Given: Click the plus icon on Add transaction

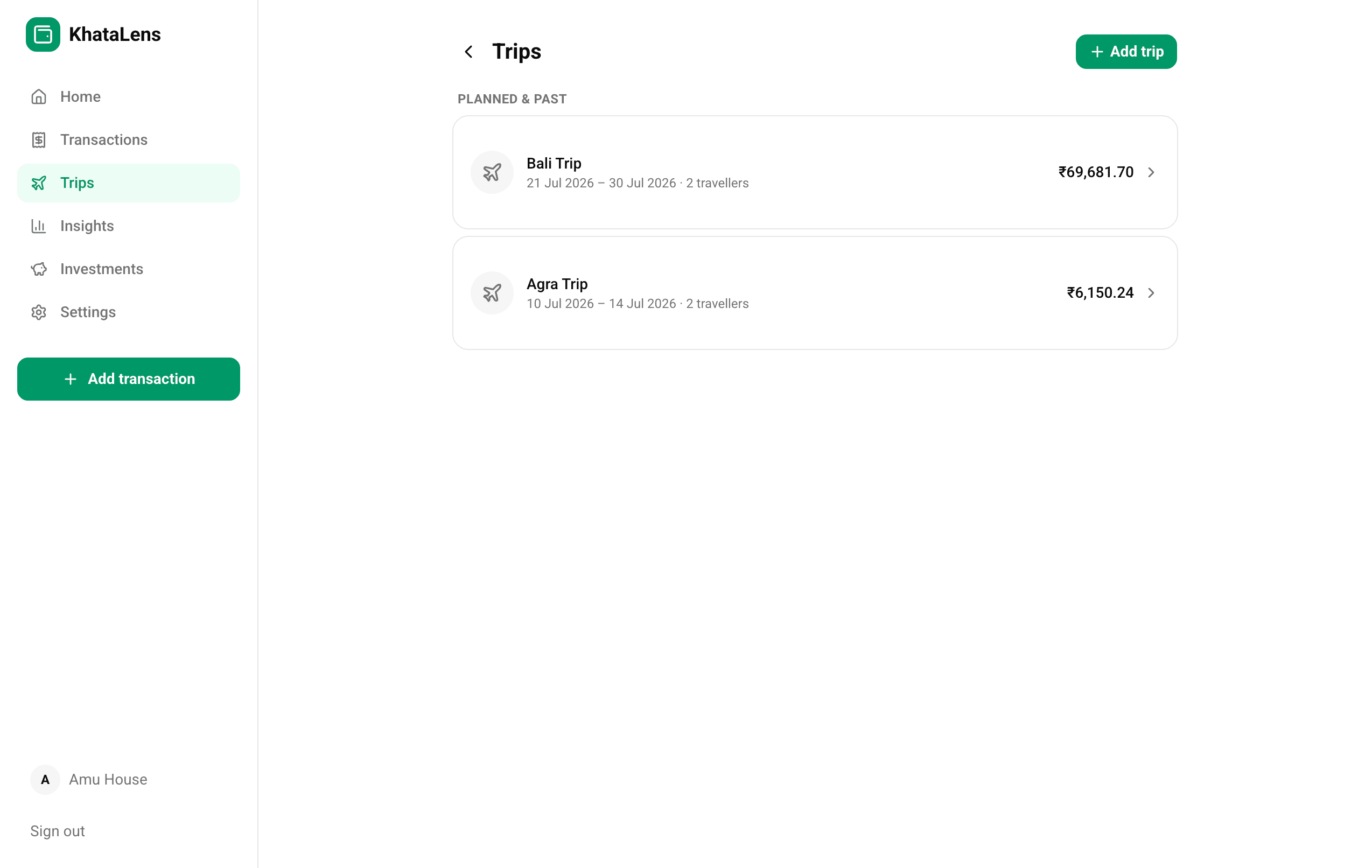Looking at the screenshot, I should coord(70,379).
